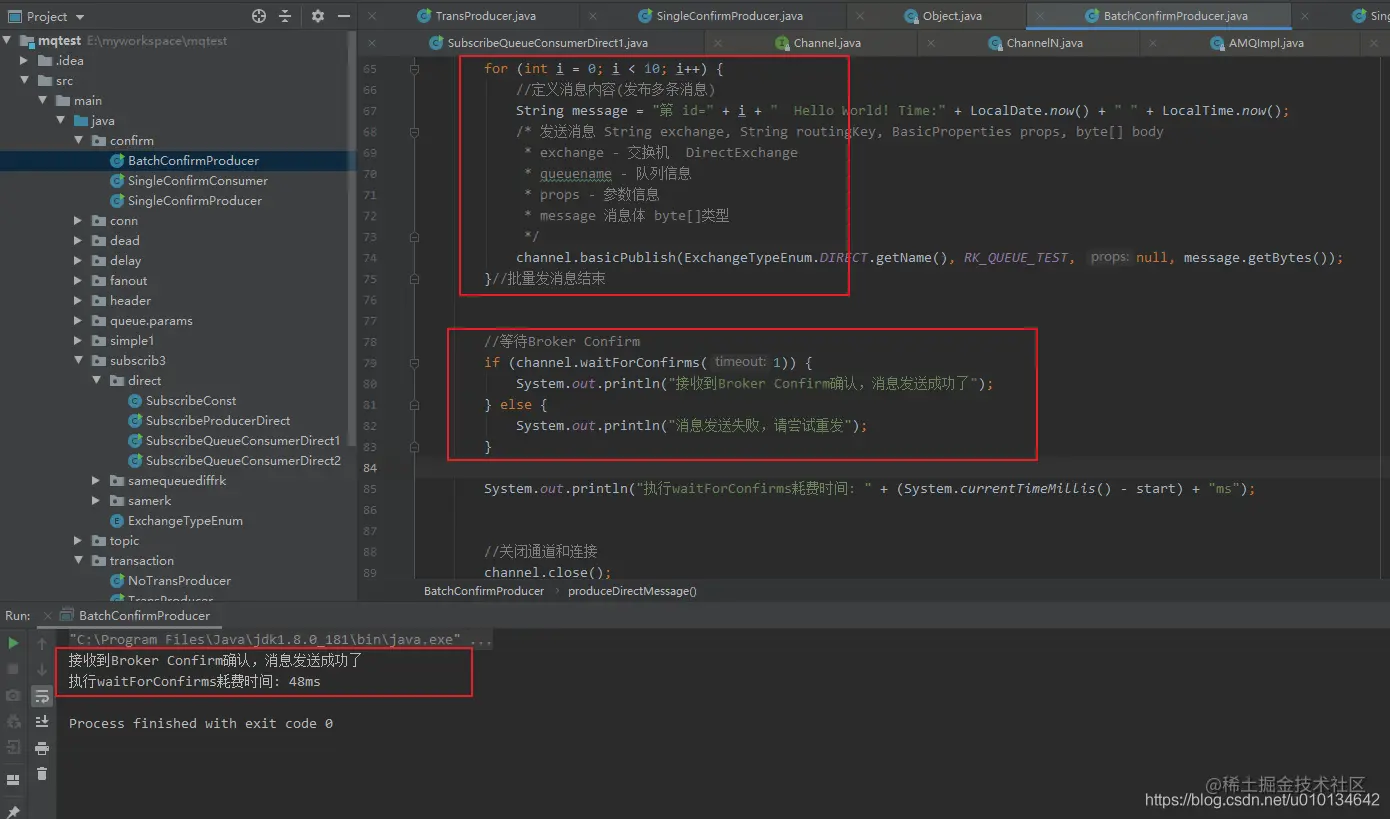Image resolution: width=1390 pixels, height=819 pixels.
Task: Collapse the confirm package
Action: pos(78,141)
